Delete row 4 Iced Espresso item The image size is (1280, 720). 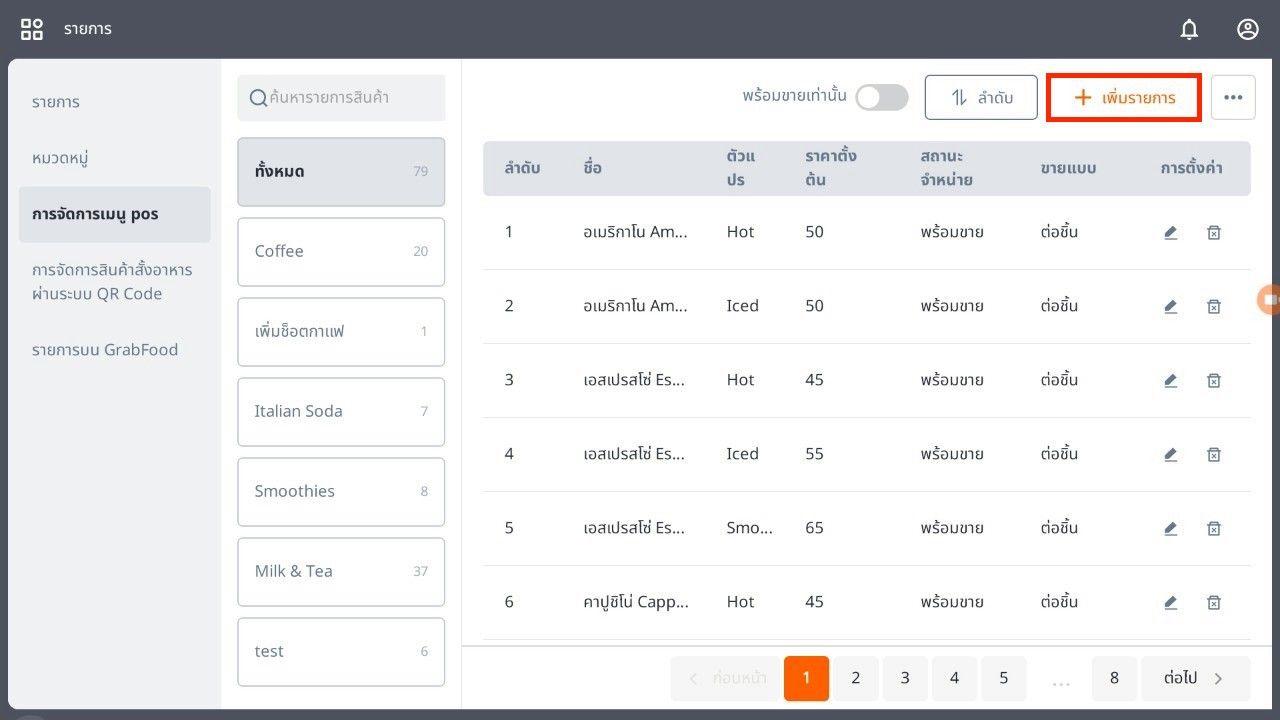point(1213,454)
